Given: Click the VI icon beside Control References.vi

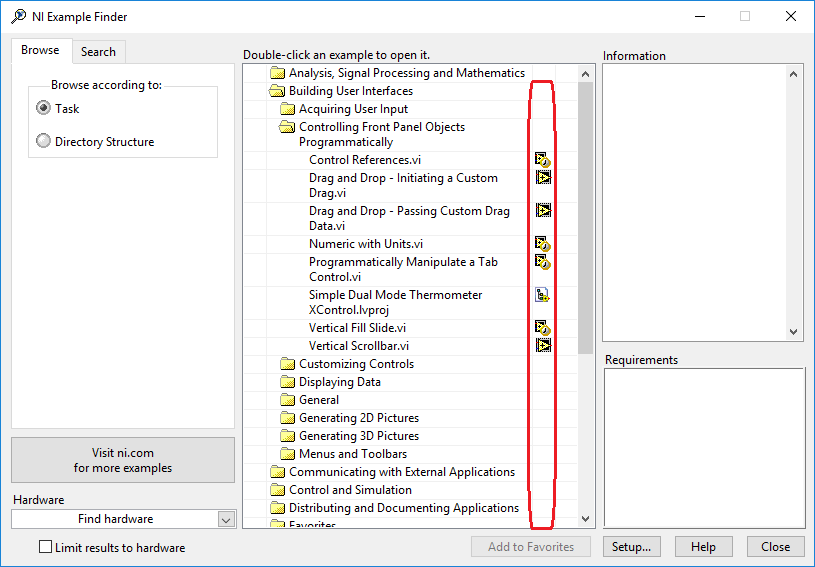Looking at the screenshot, I should pyautogui.click(x=543, y=160).
